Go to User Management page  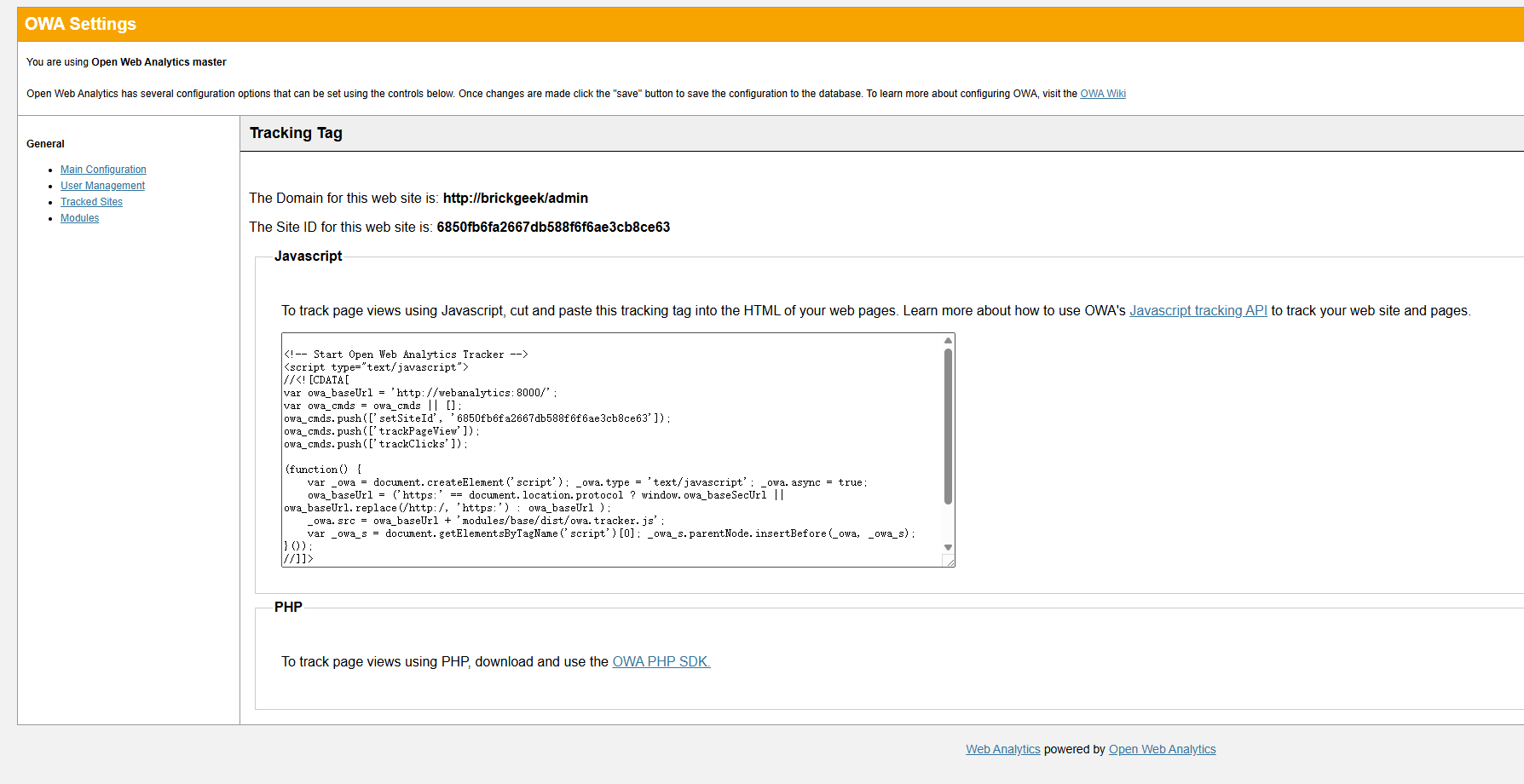click(102, 186)
